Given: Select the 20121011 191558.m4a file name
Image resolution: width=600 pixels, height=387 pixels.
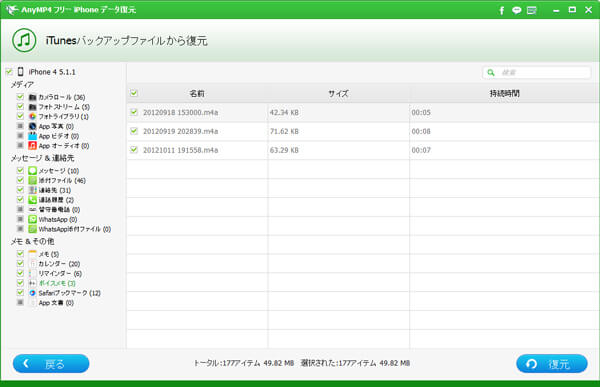Looking at the screenshot, I should pyautogui.click(x=181, y=150).
